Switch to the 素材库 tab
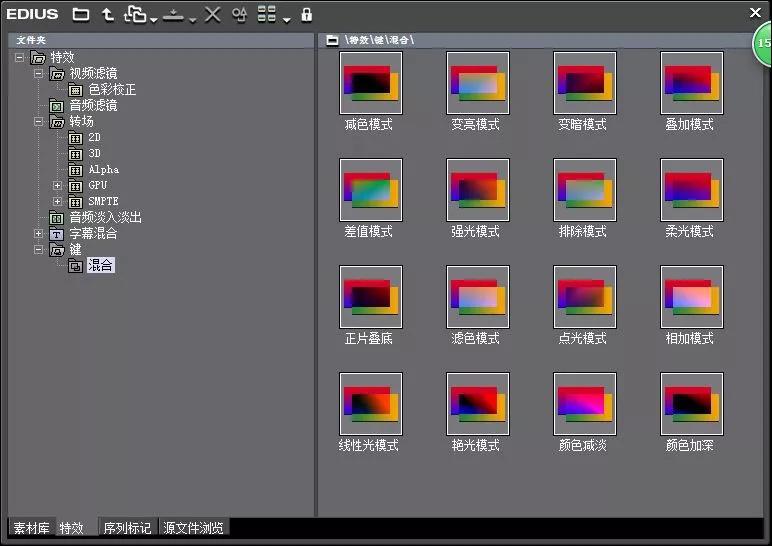Viewport: 772px width, 546px height. coord(31,528)
